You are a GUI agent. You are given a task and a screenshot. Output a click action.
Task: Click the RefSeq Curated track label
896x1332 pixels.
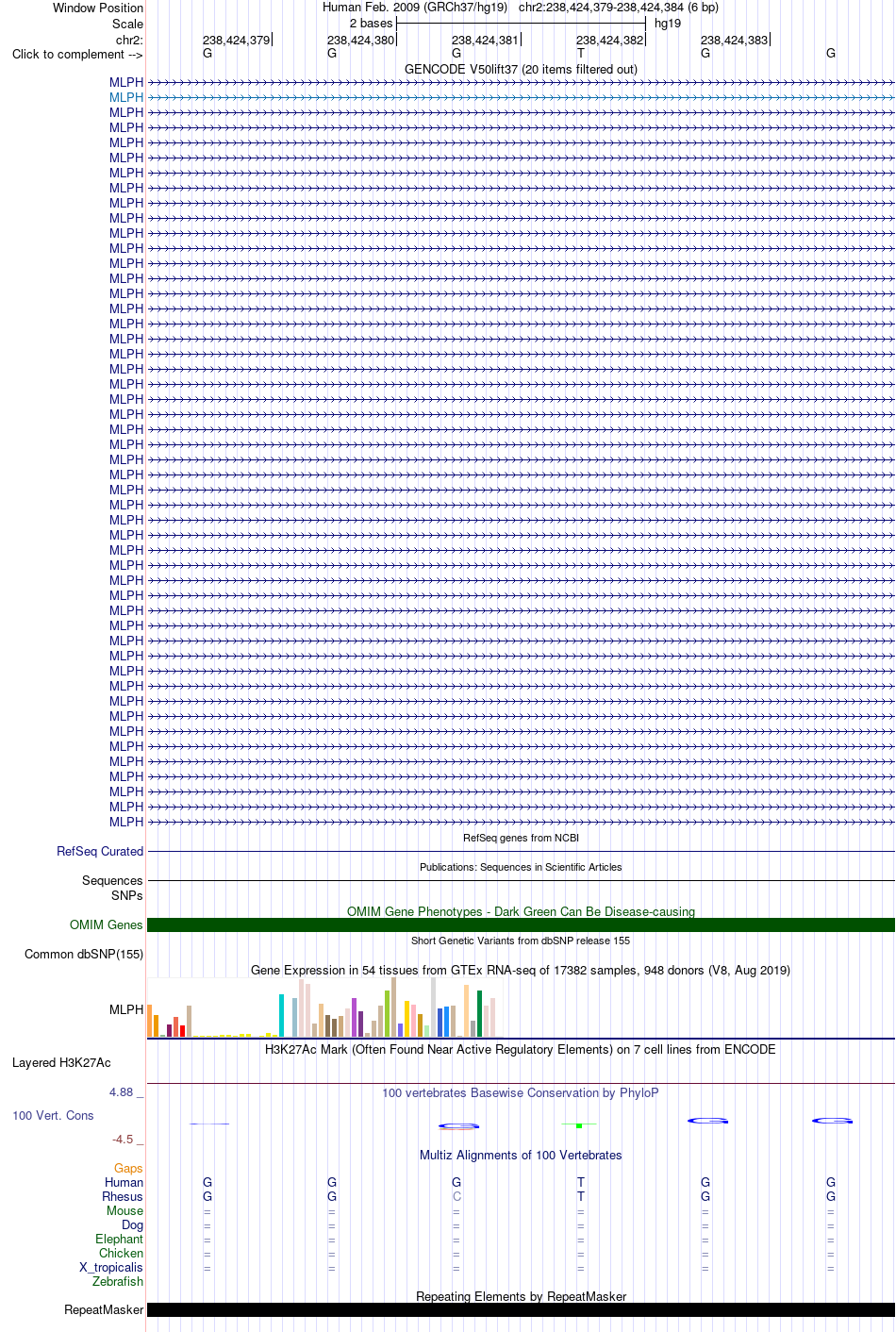point(100,851)
